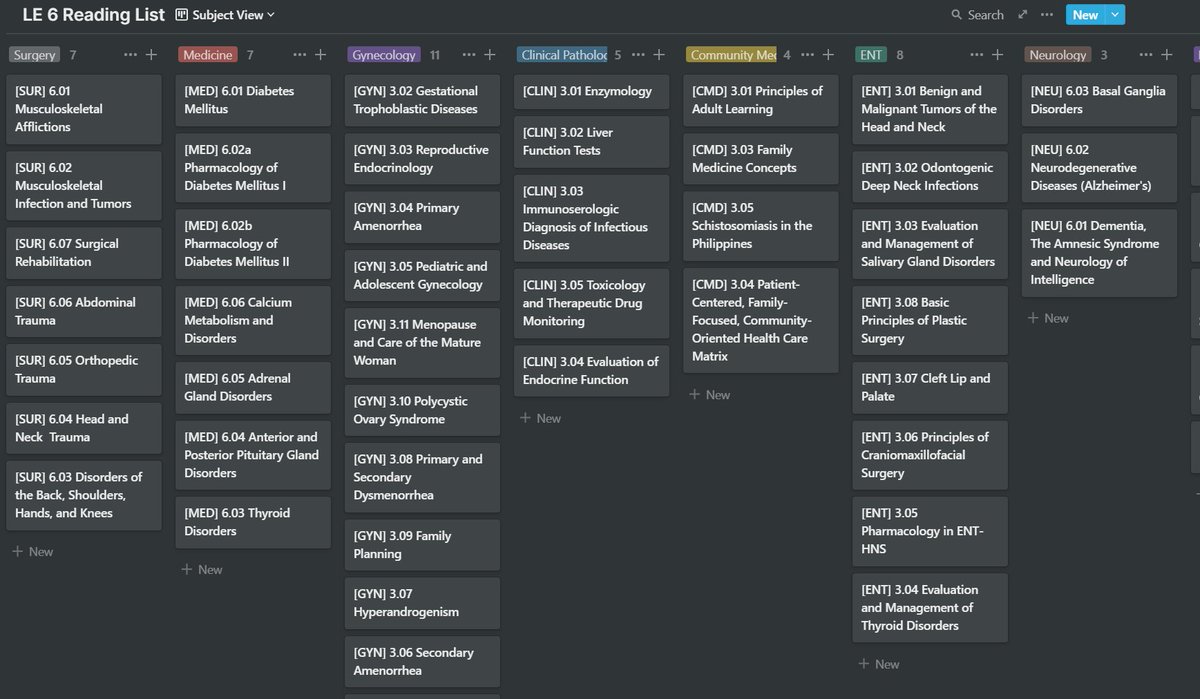Click the Community Medicine group tag
Viewport: 1200px width, 699px height.
[733, 55]
